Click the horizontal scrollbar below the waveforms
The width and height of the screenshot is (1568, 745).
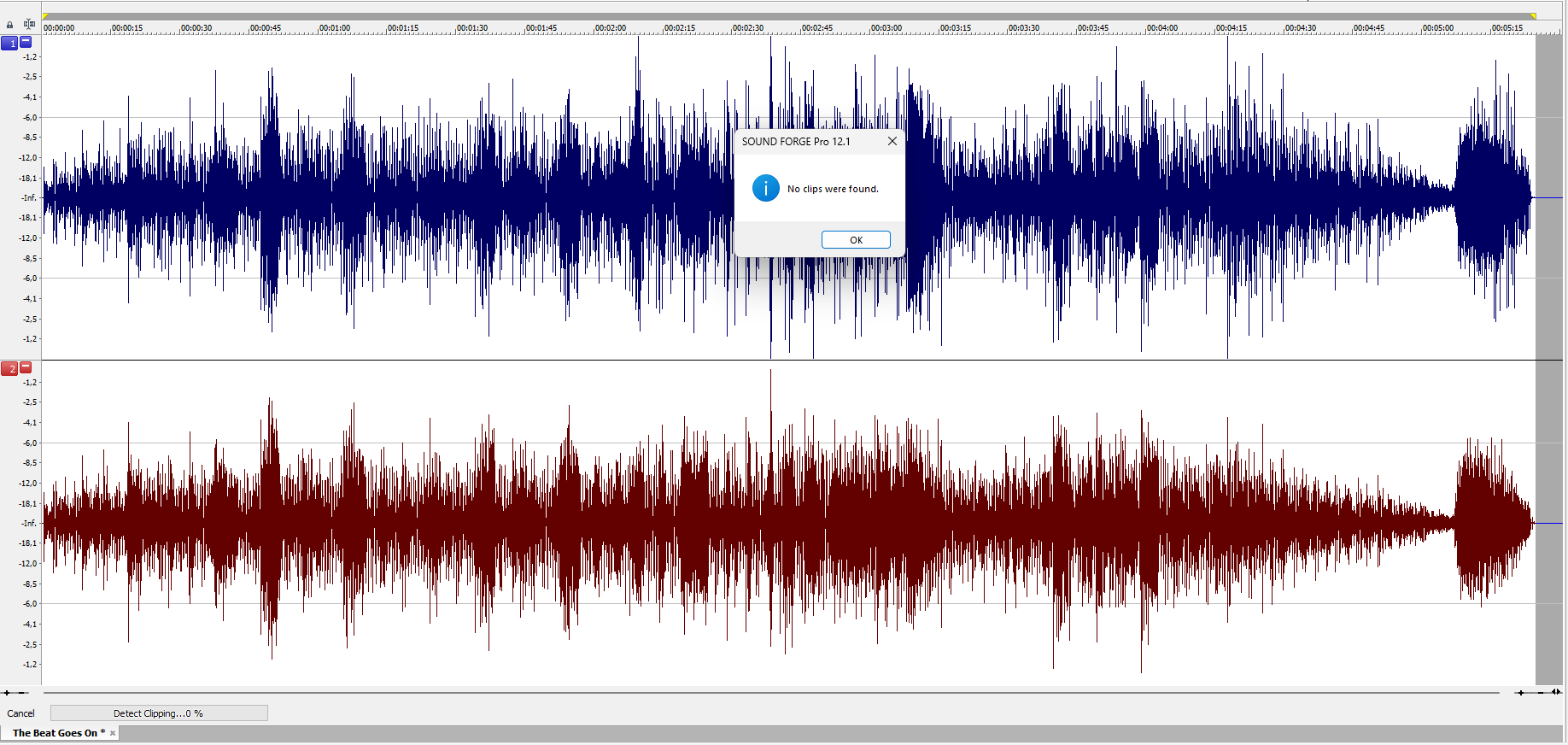771,693
